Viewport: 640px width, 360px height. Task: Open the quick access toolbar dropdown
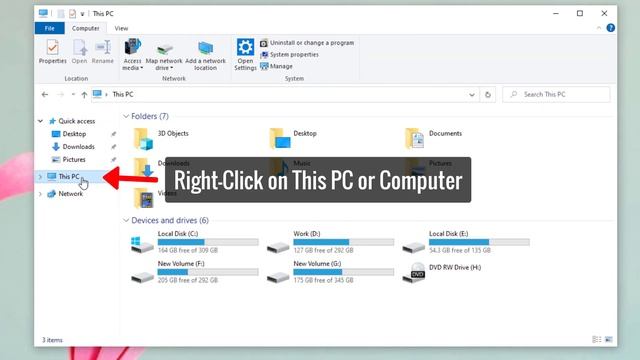[82, 14]
